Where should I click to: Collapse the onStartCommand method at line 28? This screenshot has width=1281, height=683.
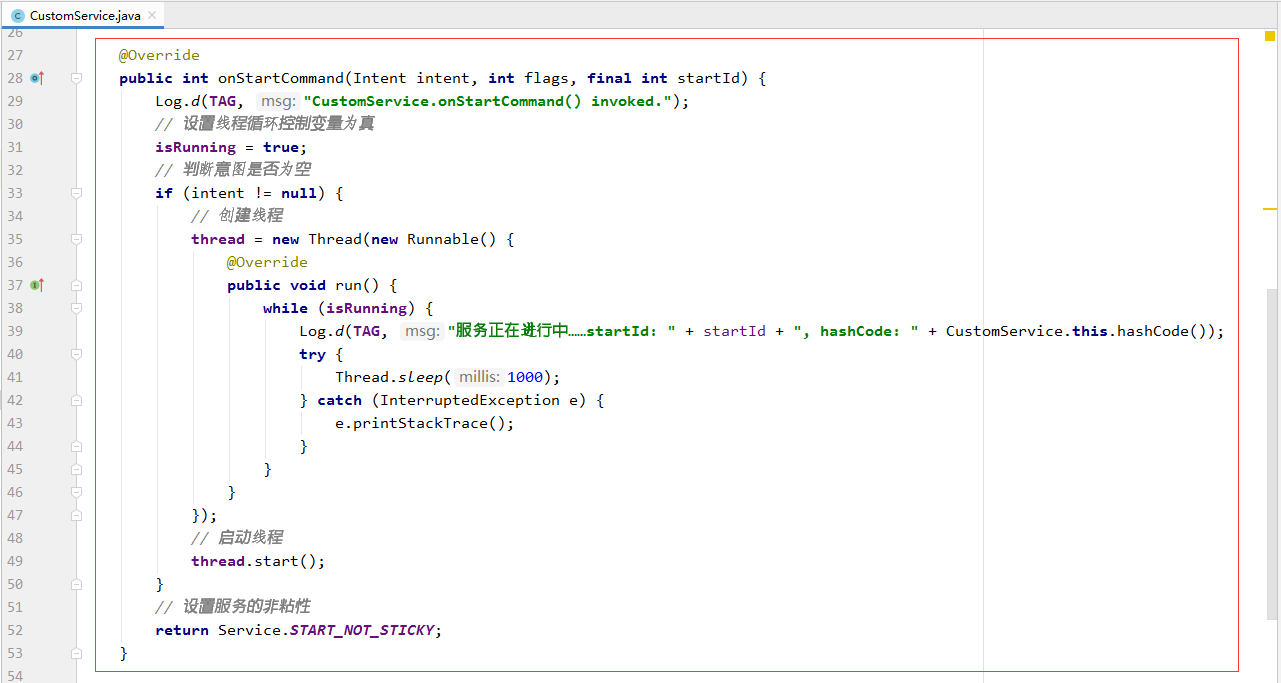coord(76,78)
